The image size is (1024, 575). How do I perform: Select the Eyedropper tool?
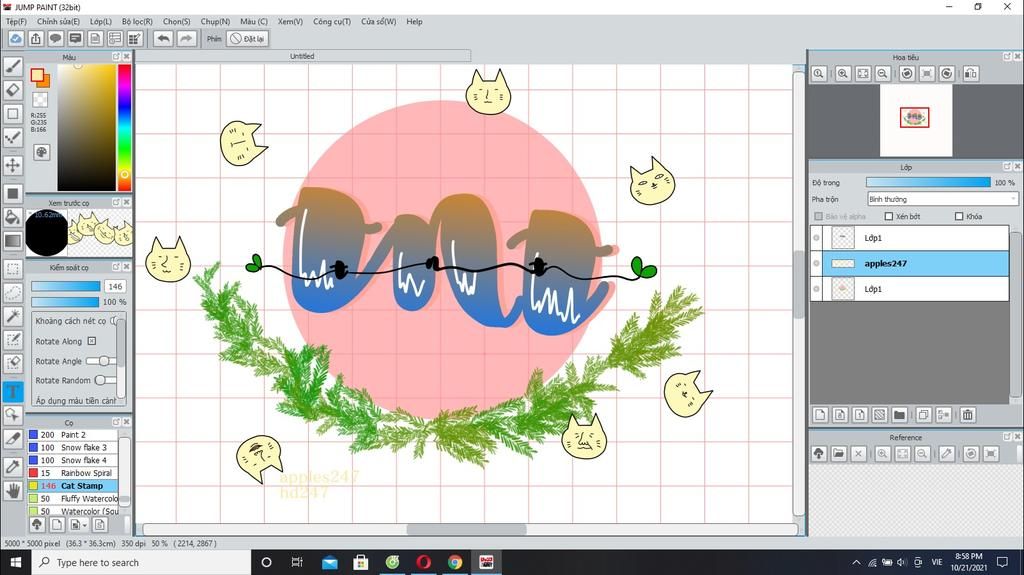[13, 465]
